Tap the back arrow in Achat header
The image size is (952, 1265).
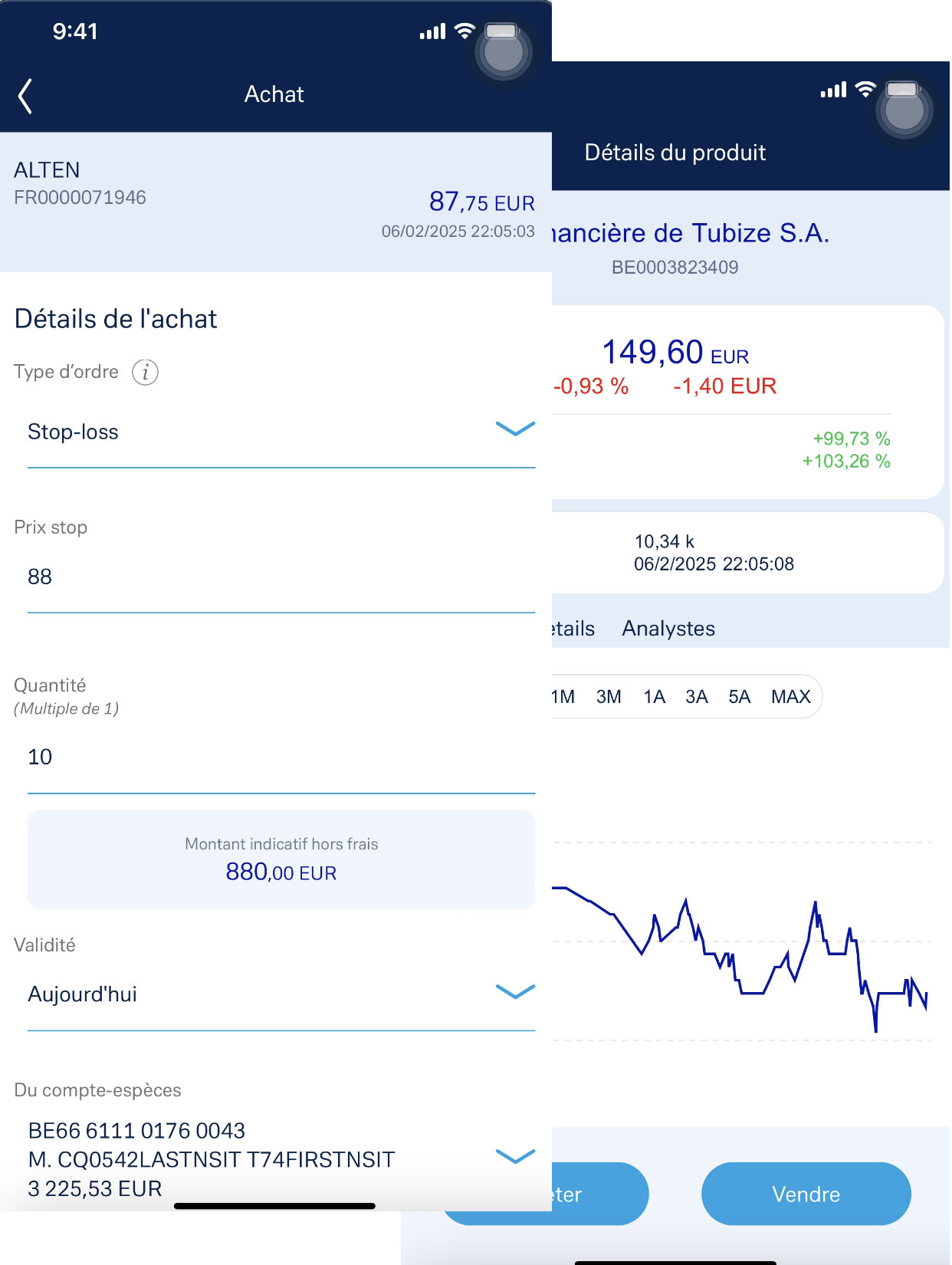tap(25, 96)
